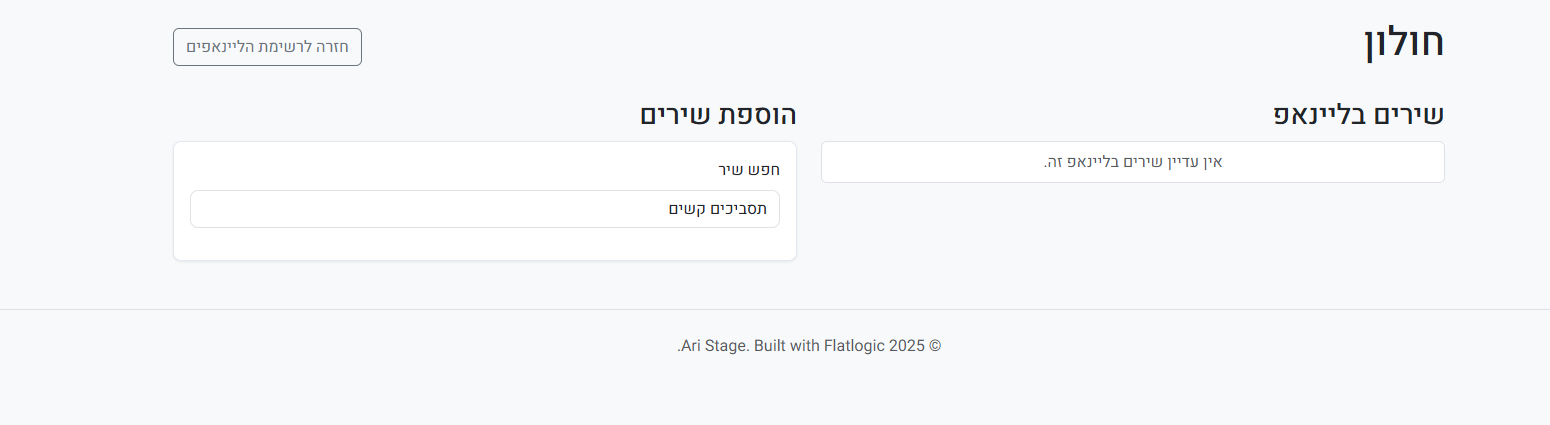Click the © copyright symbol in footer
1550x425 pixels.
[936, 346]
